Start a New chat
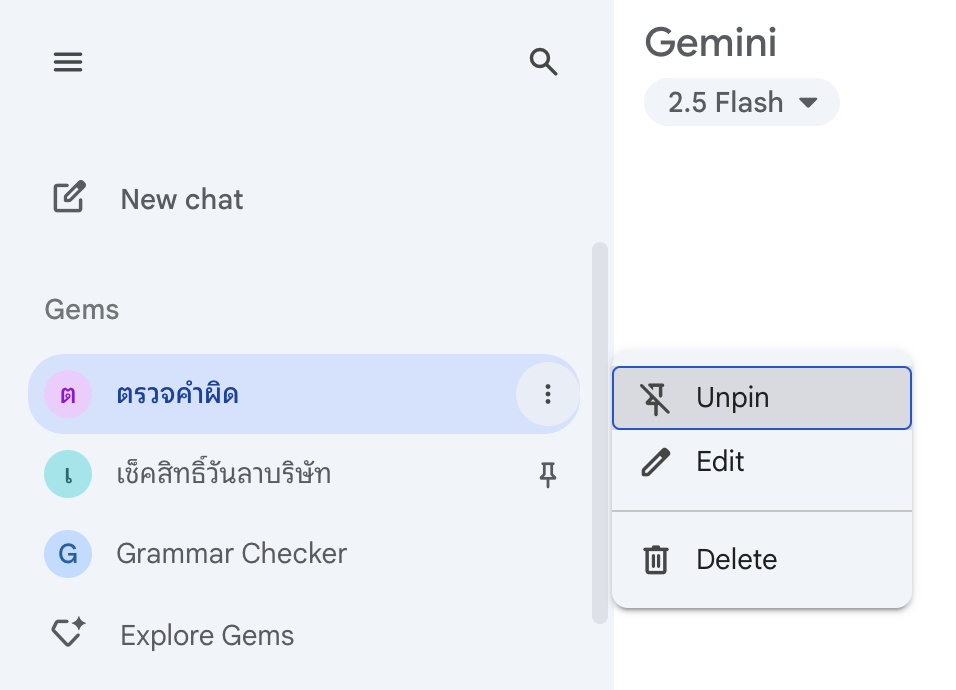Viewport: 956px width, 690px height. 181,199
